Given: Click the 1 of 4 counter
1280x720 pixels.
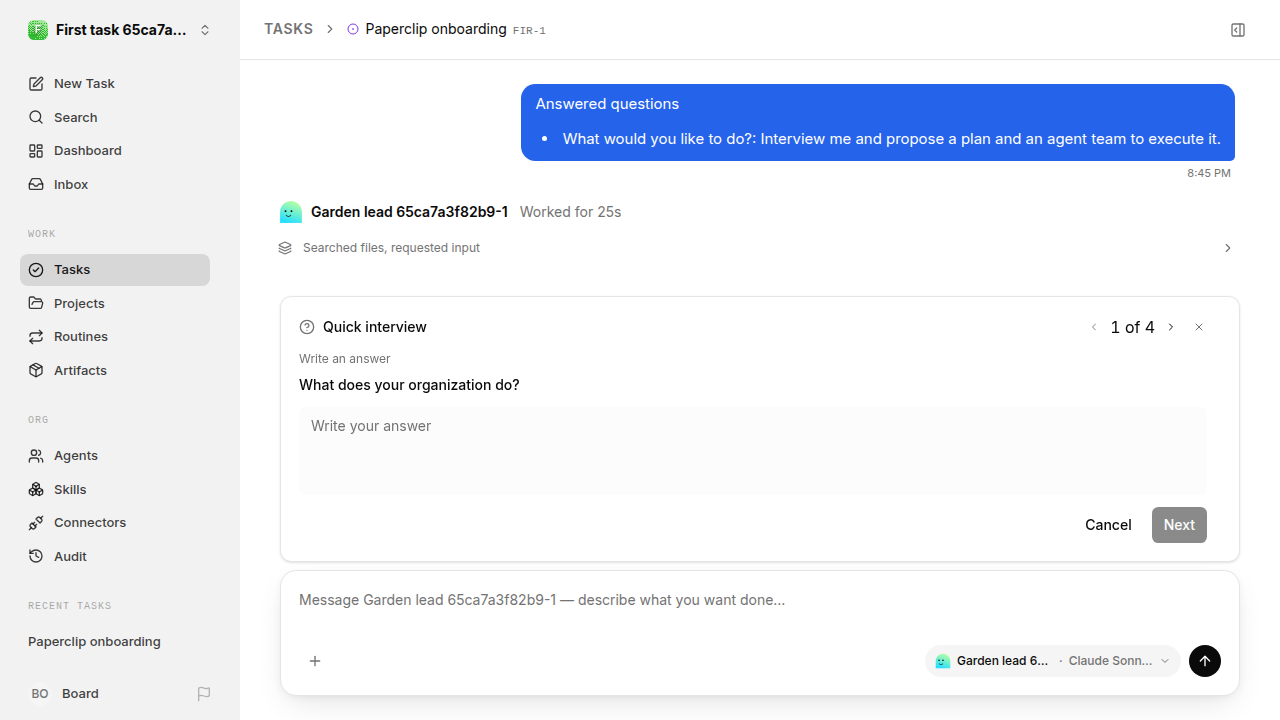Looking at the screenshot, I should (1132, 327).
